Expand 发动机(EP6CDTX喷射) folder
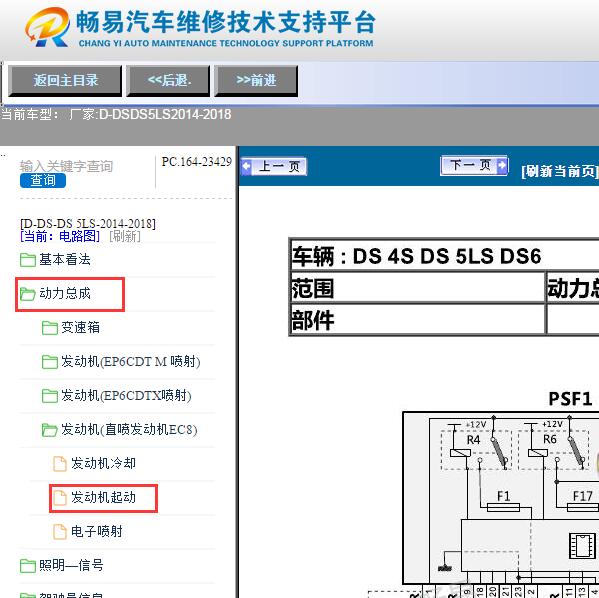Viewport: 599px width, 598px height. [126, 395]
